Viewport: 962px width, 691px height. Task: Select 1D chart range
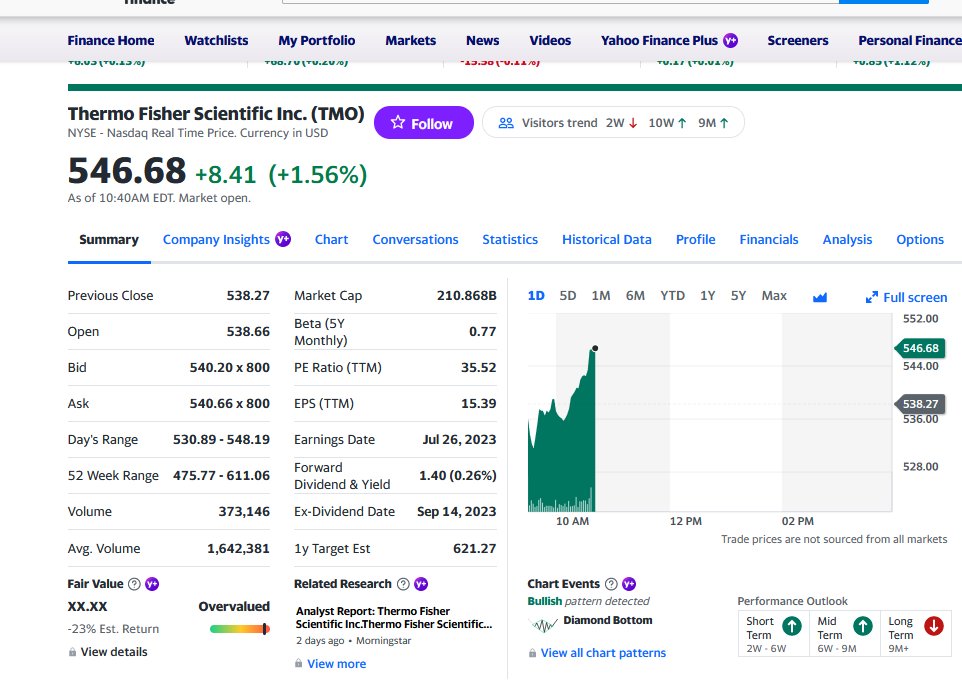(x=536, y=296)
